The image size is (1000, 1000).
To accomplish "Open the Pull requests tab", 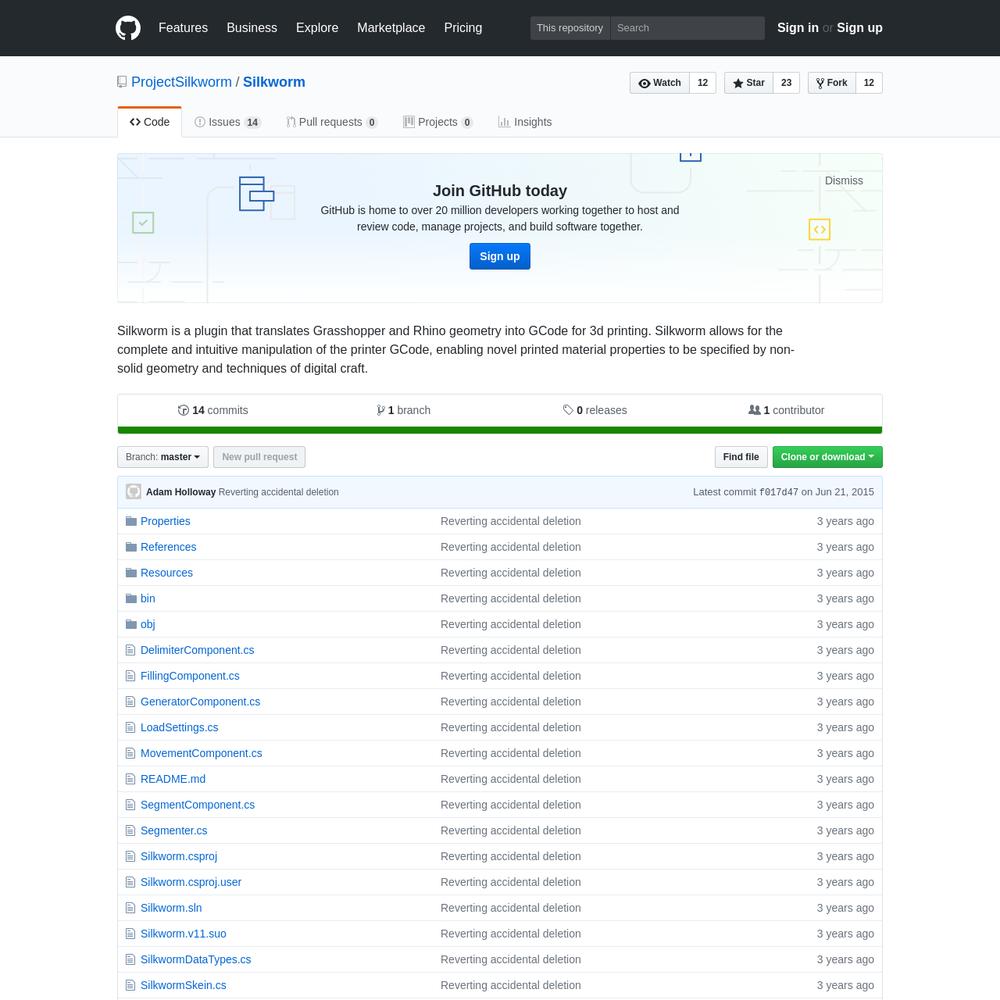I will [x=332, y=122].
